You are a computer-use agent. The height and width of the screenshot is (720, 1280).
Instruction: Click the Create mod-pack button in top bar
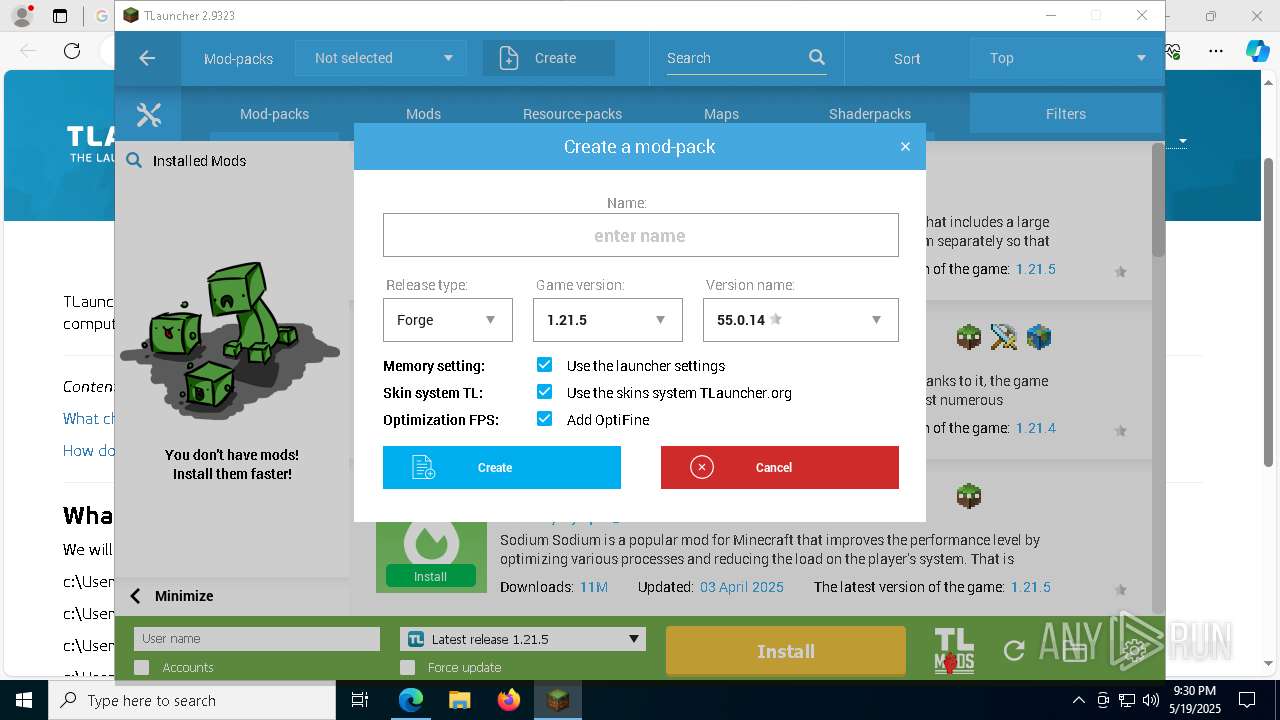[549, 58]
